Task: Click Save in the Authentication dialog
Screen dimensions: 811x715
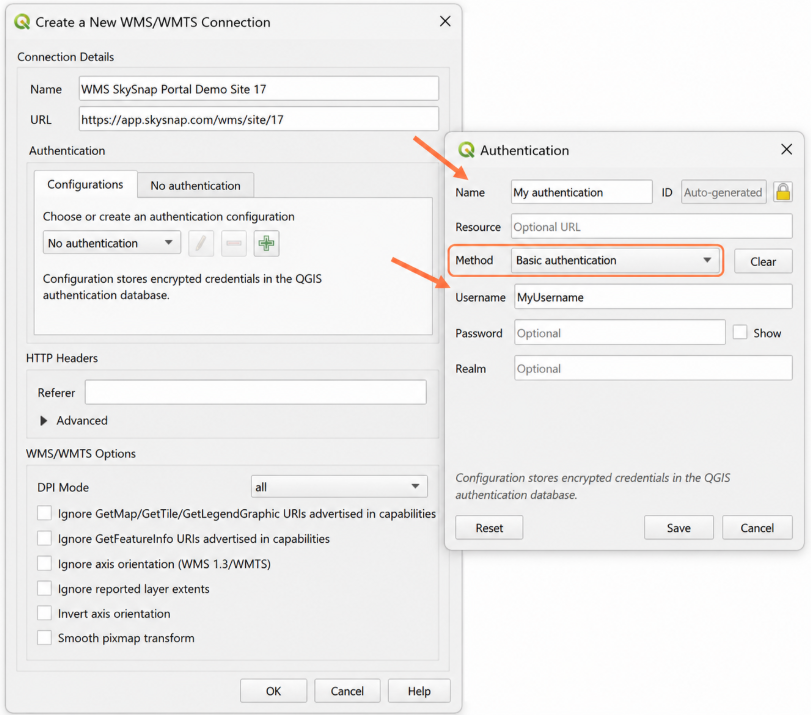Action: point(679,528)
